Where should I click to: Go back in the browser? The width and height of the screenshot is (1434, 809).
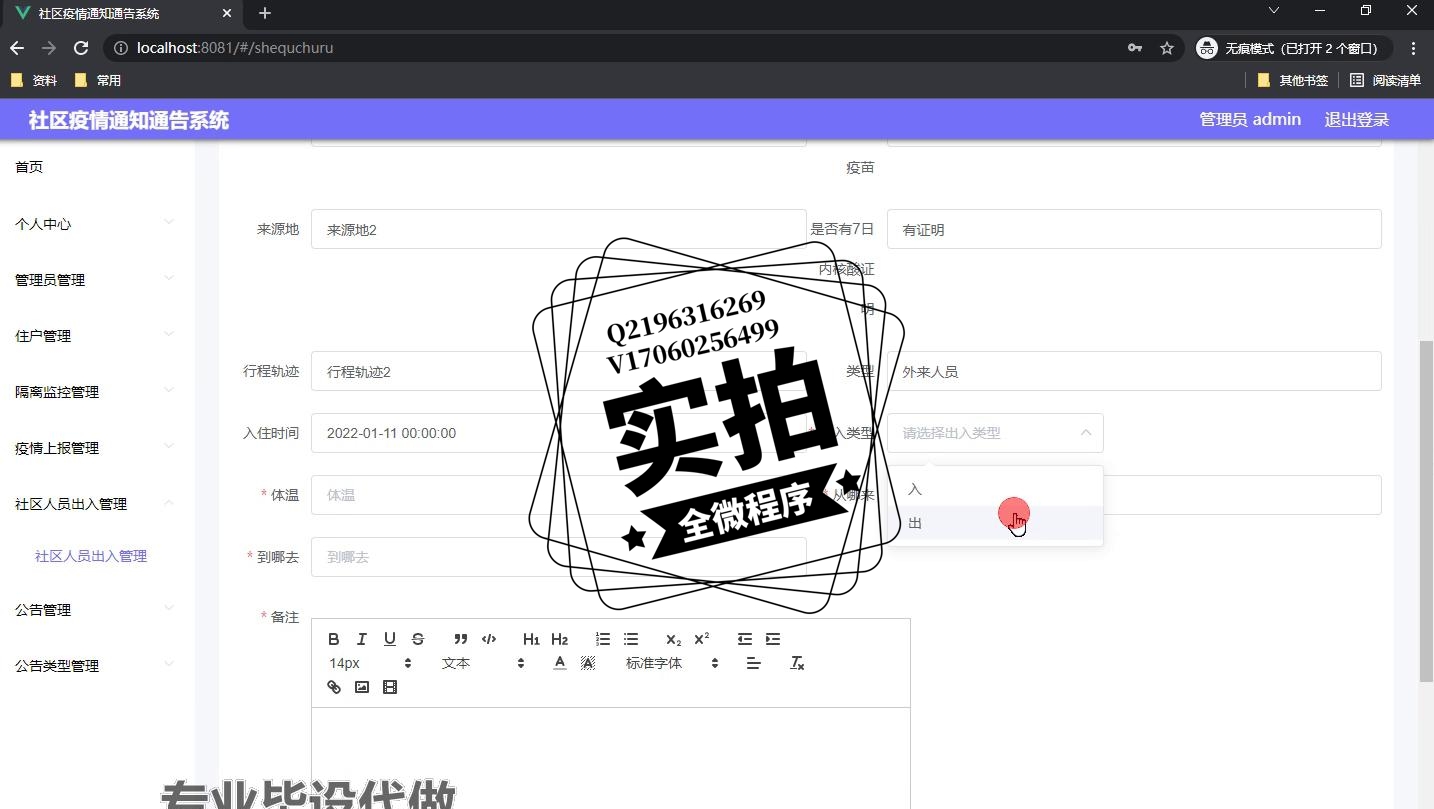17,48
